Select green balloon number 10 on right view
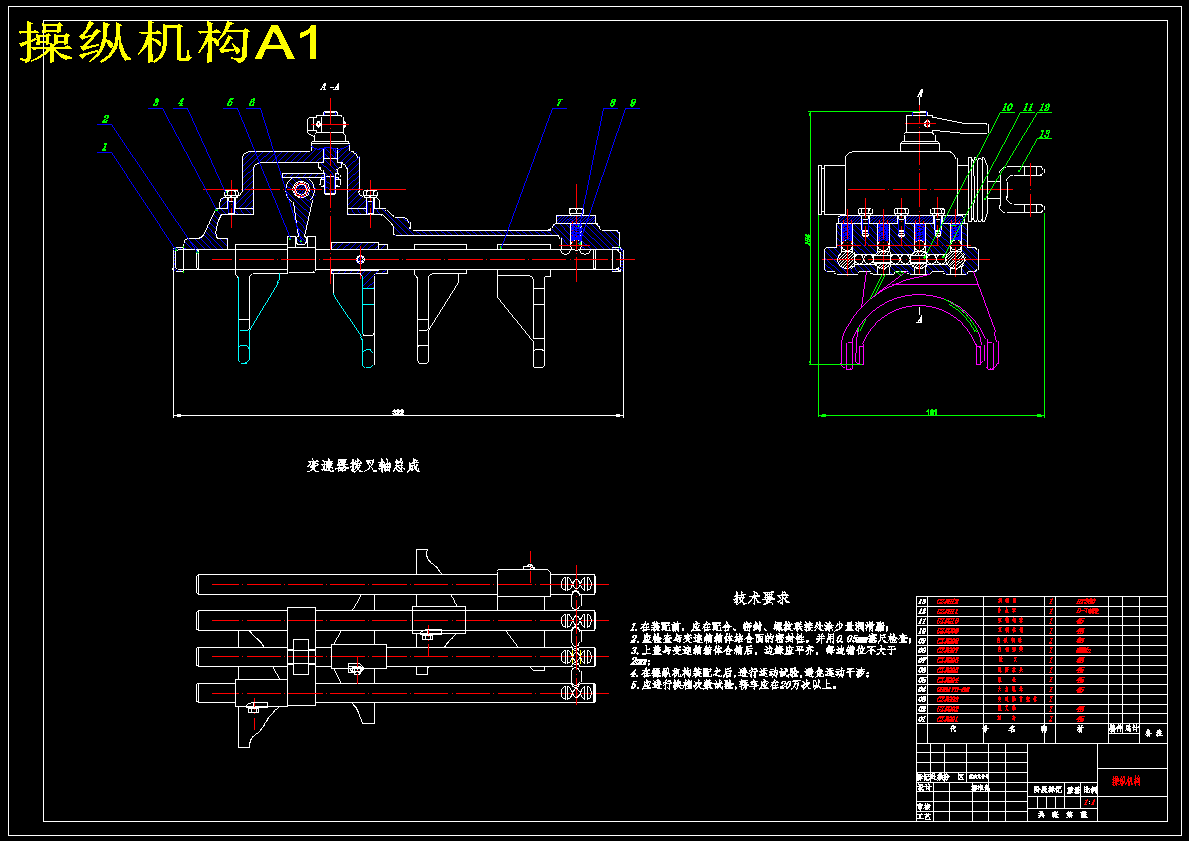The image size is (1189, 841). pos(1008,108)
